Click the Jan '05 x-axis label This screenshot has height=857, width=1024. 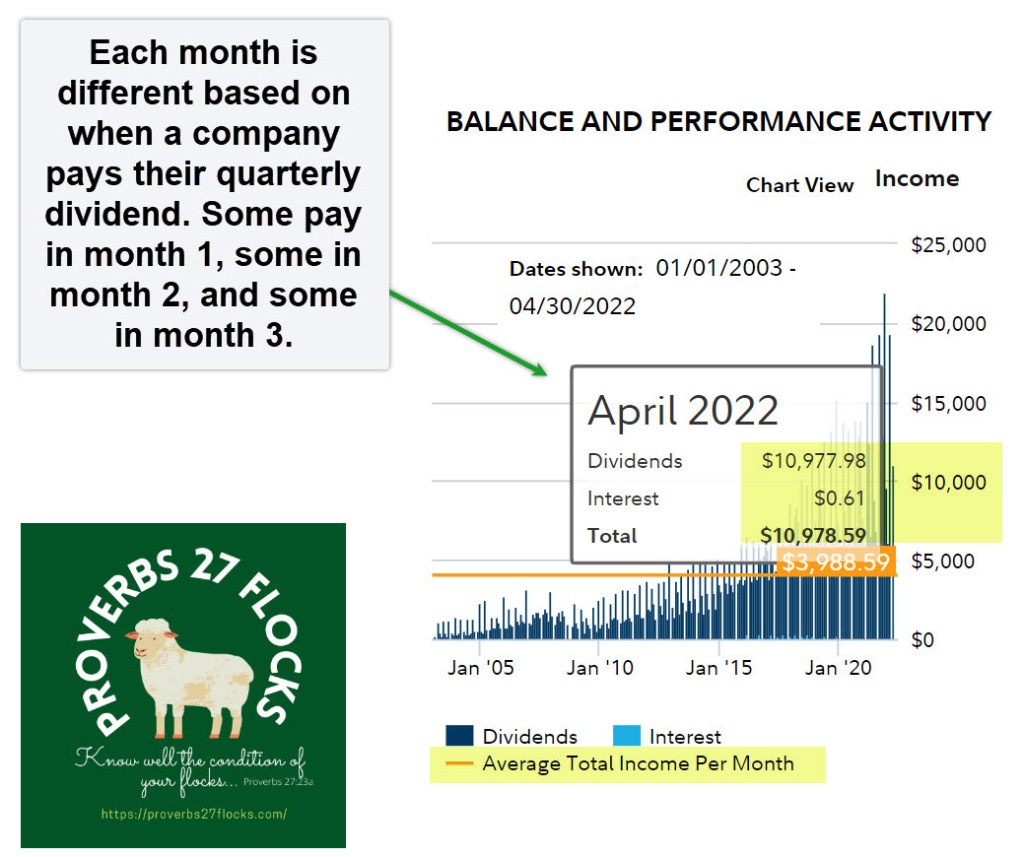481,668
